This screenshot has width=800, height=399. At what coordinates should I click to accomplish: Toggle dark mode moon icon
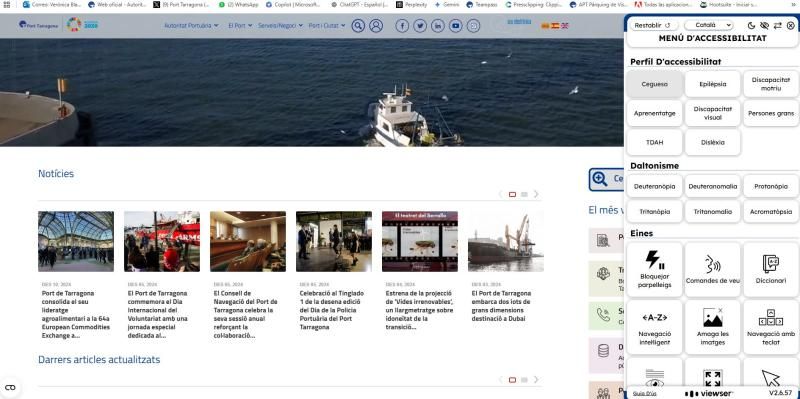(x=752, y=25)
